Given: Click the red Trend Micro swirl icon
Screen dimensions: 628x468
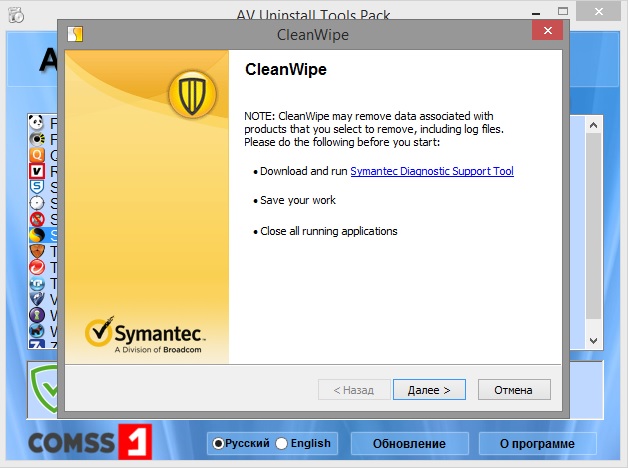Looking at the screenshot, I should pos(37,267).
